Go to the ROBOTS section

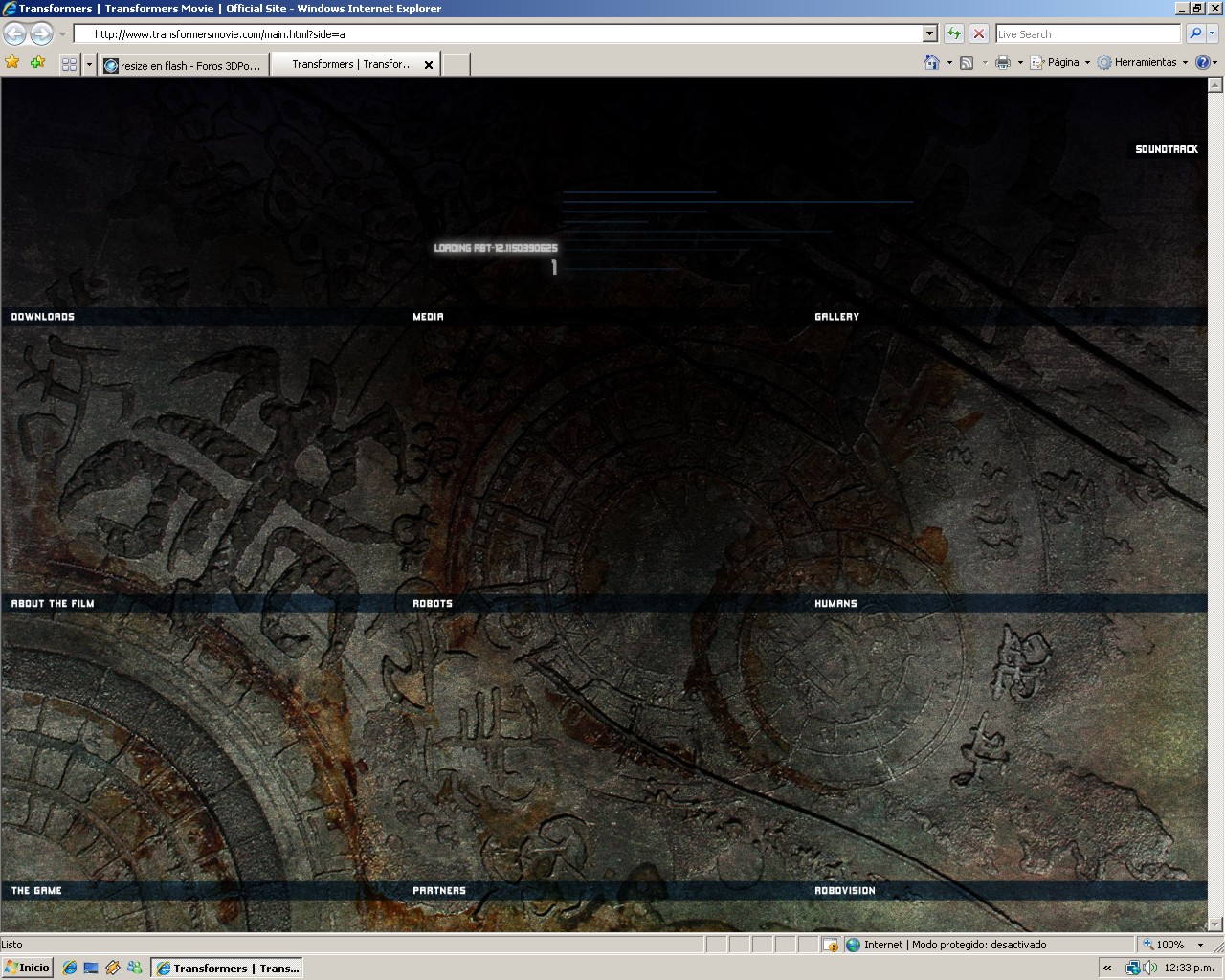click(433, 604)
